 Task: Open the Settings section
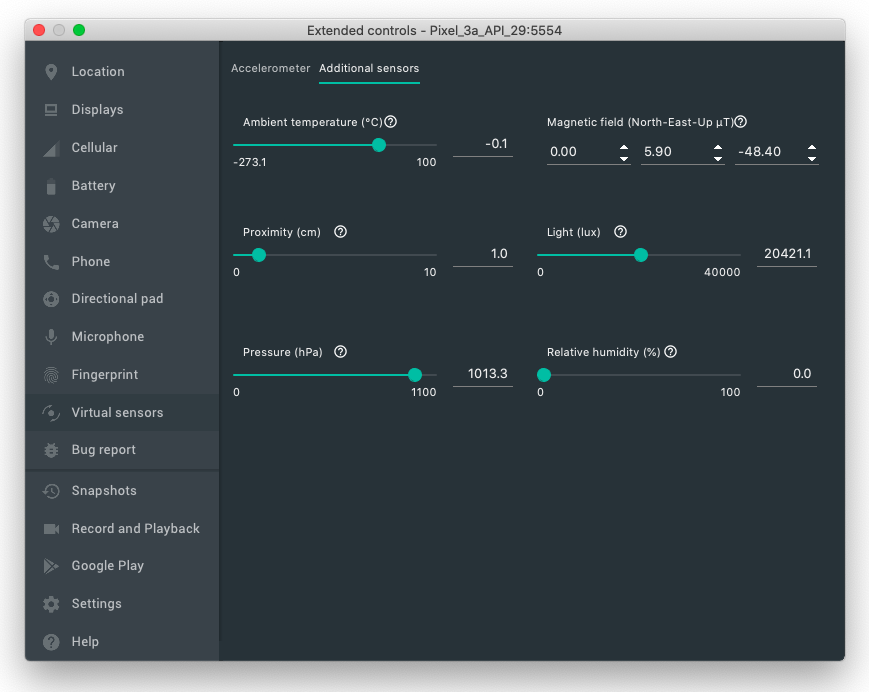coord(96,604)
